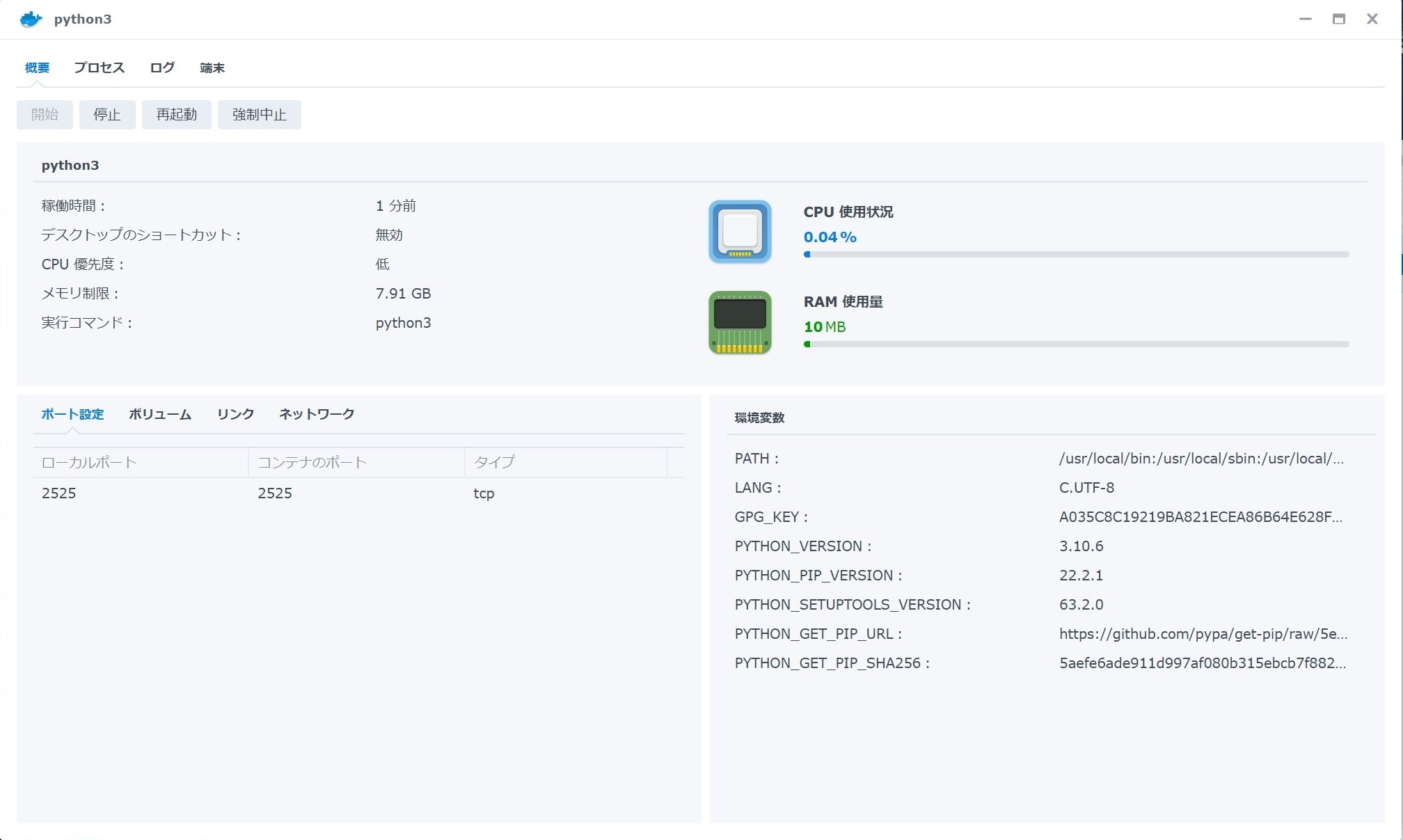Click the green RAM memory icon

(740, 322)
